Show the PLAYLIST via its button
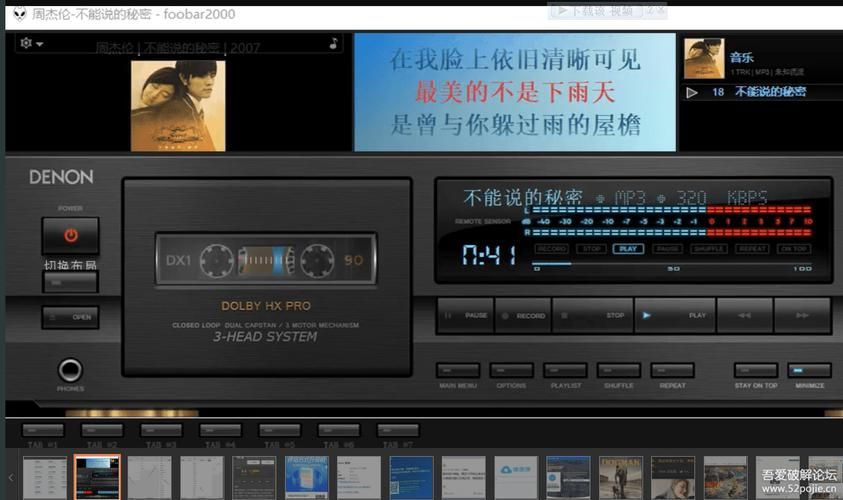 (565, 370)
